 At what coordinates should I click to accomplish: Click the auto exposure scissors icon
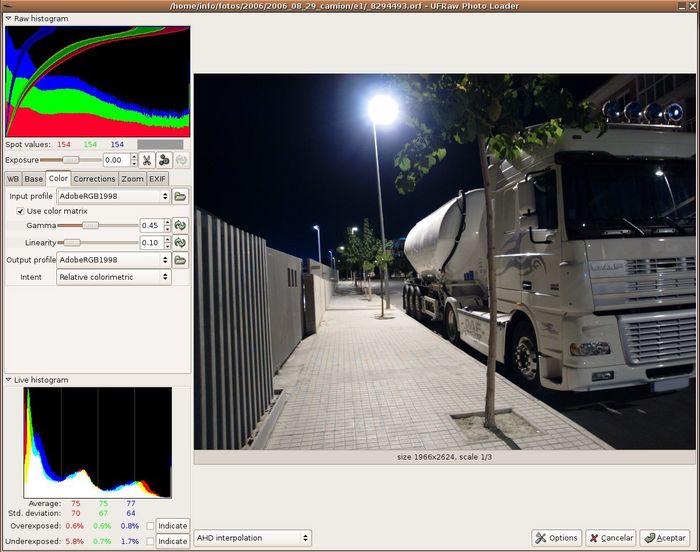pyautogui.click(x=147, y=160)
